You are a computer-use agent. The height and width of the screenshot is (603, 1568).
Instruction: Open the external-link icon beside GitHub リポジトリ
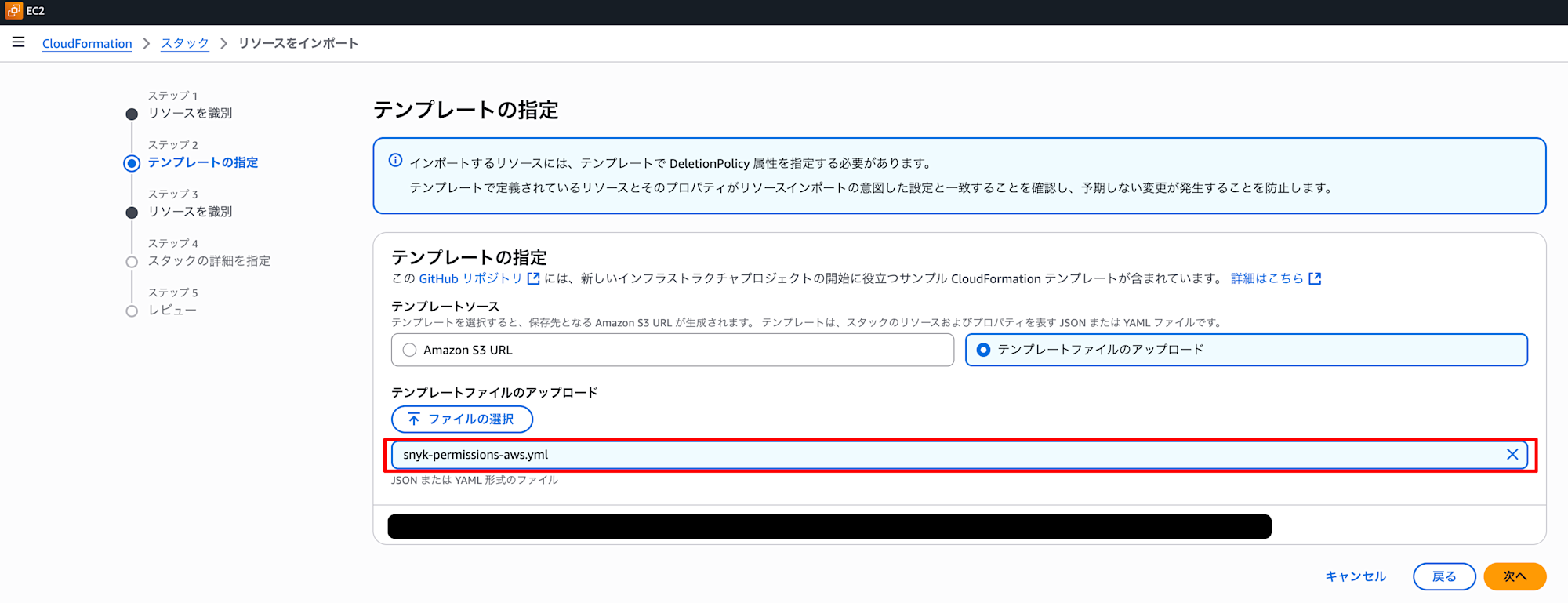pyautogui.click(x=533, y=279)
